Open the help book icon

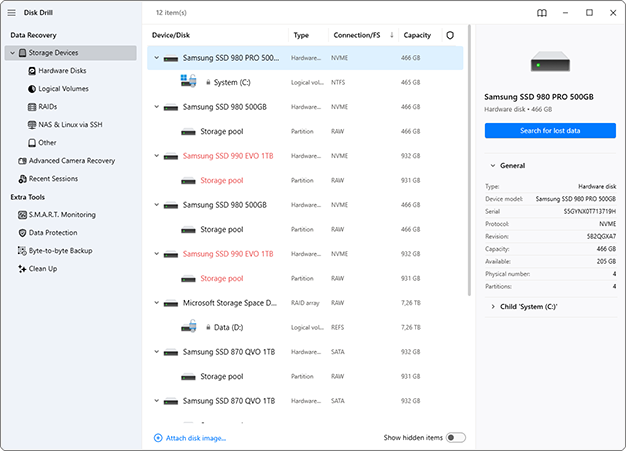542,13
